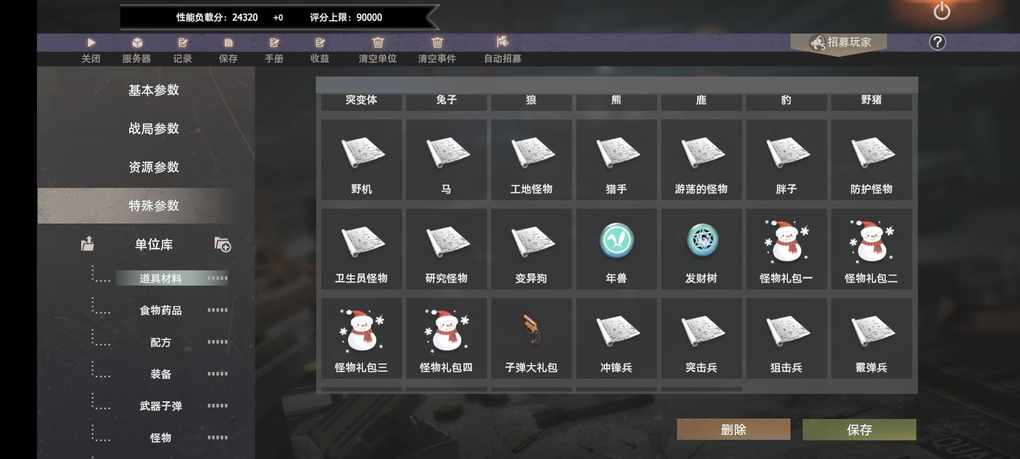1020x459 pixels.
Task: Click the 清空单位 trash icon
Action: [378, 42]
